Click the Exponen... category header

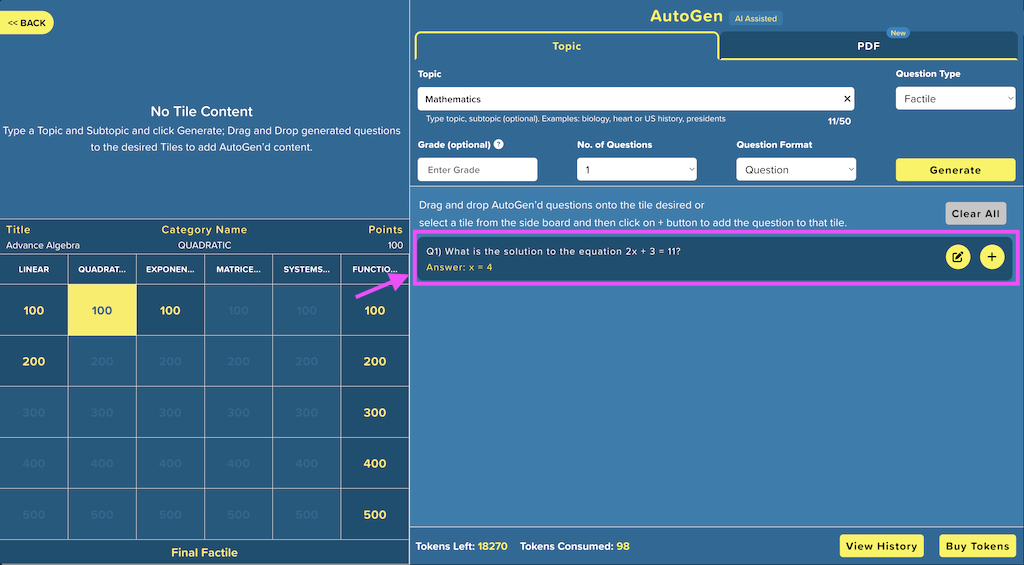[170, 269]
